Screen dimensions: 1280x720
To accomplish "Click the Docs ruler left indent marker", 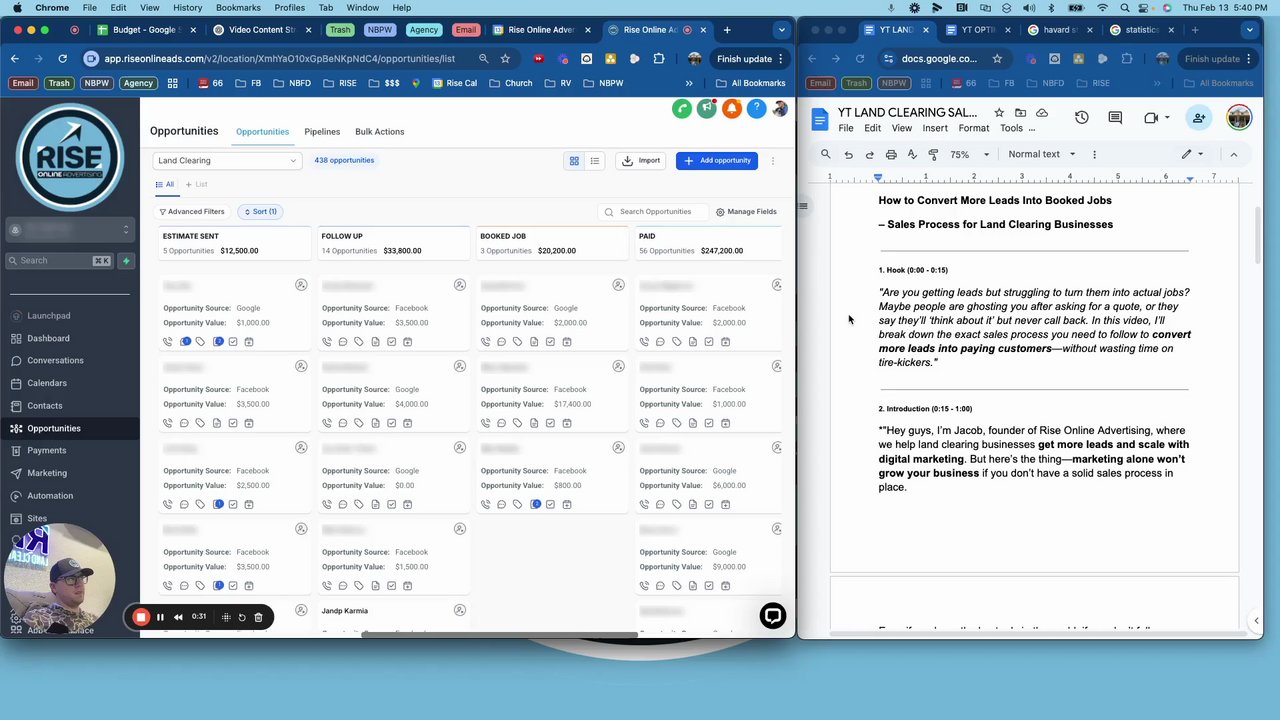I will (x=878, y=178).
